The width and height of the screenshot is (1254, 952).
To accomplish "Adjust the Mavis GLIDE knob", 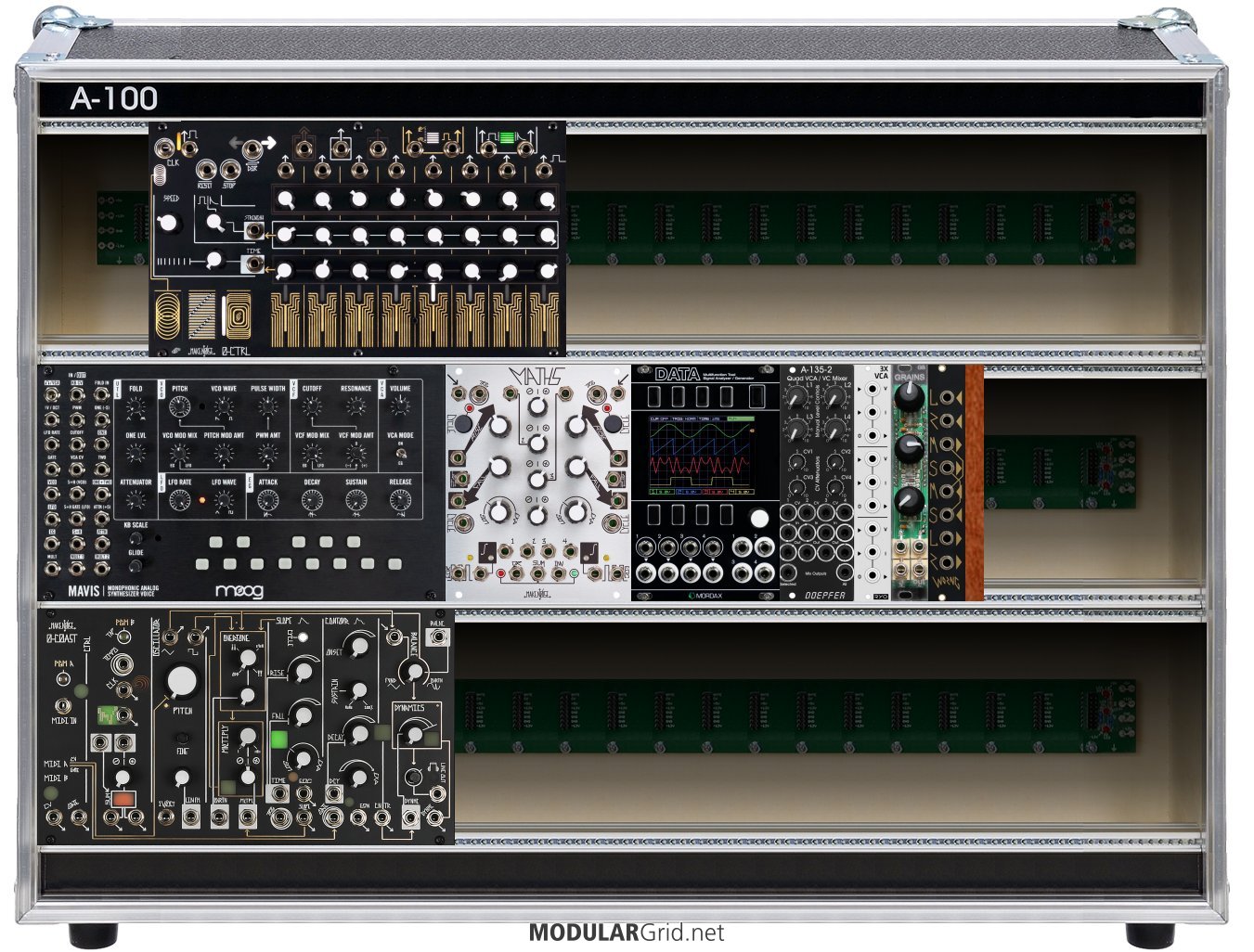I will (136, 565).
